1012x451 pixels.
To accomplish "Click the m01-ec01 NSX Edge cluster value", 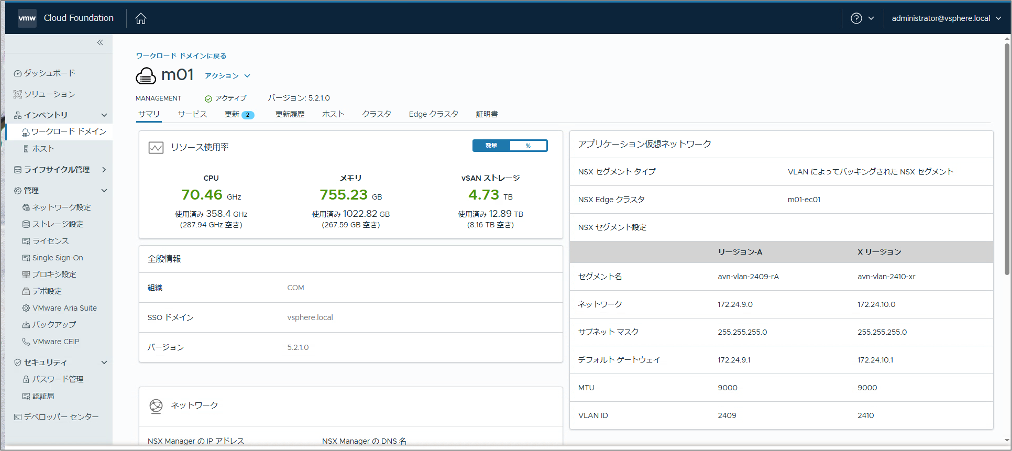I will pyautogui.click(x=804, y=200).
